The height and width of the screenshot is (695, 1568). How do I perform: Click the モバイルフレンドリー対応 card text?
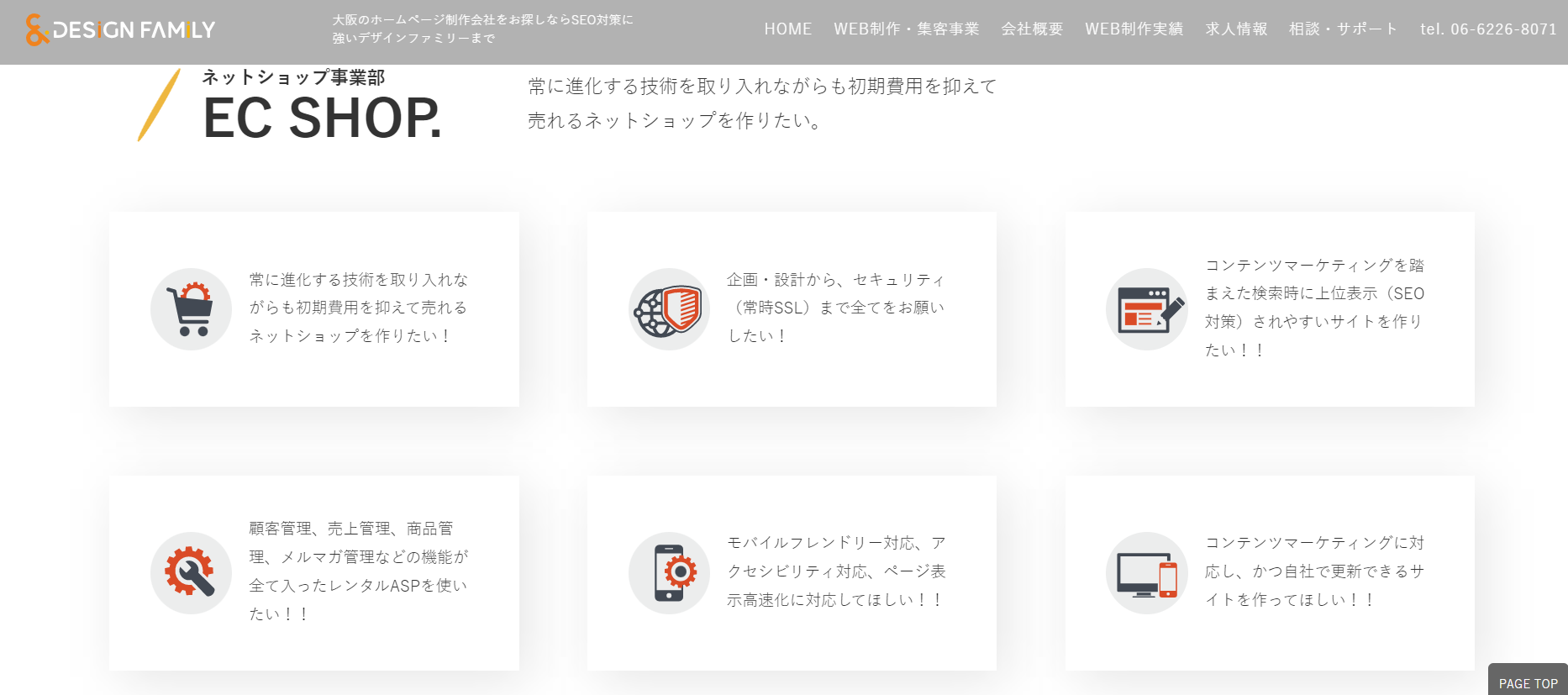pyautogui.click(x=835, y=571)
